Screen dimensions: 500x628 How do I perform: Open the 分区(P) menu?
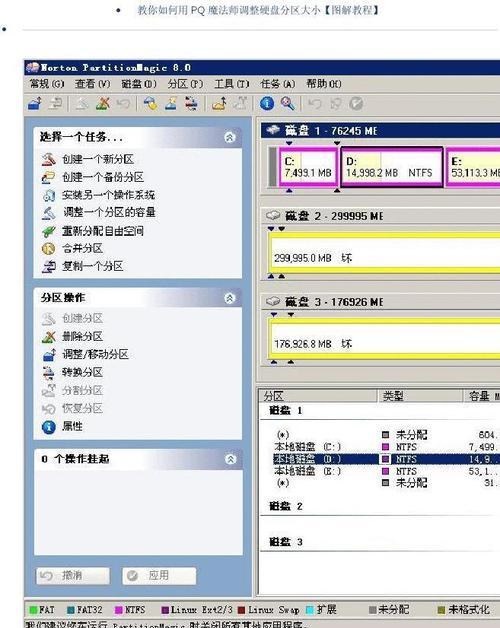pyautogui.click(x=185, y=84)
